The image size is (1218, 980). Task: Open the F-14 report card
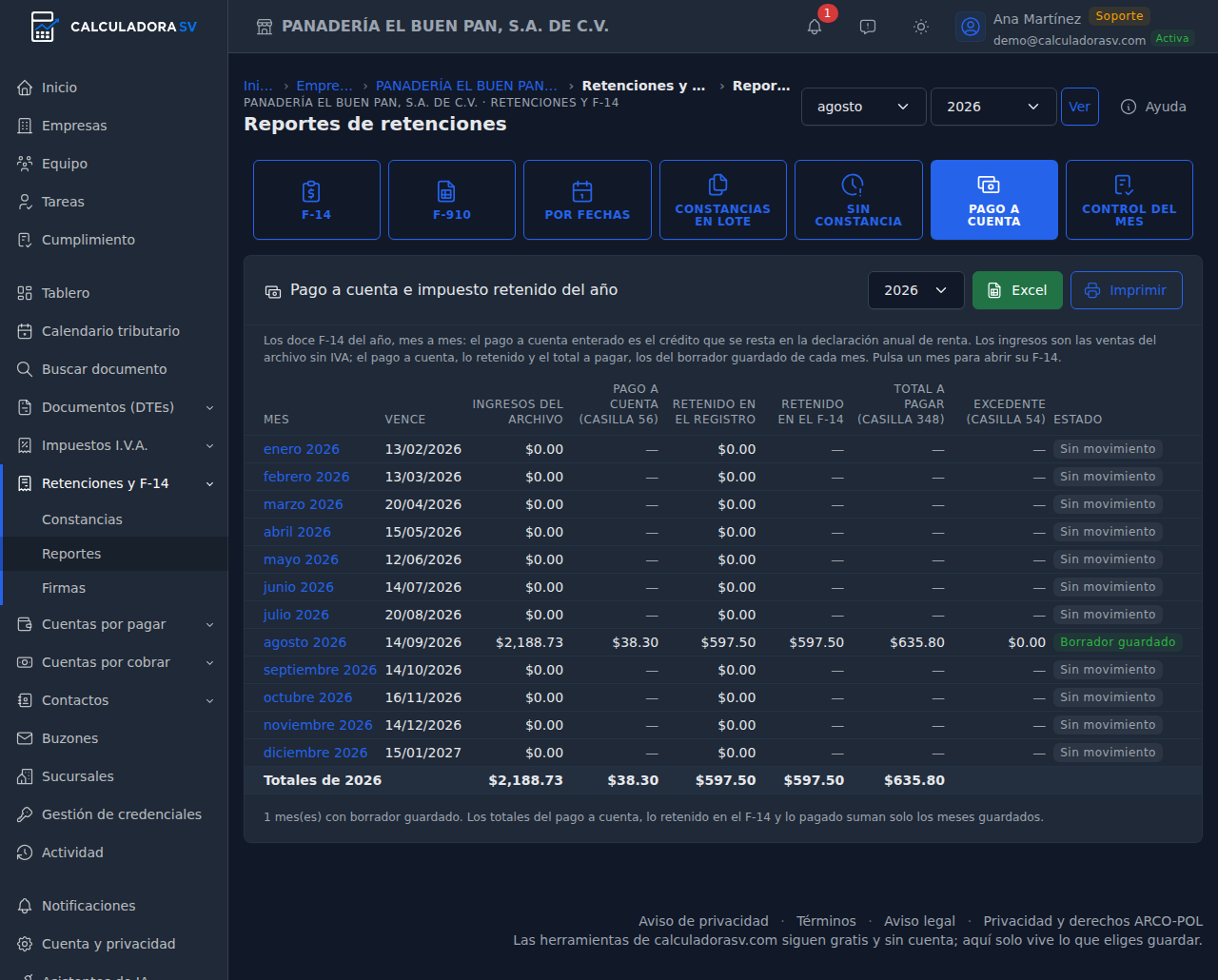coord(317,200)
